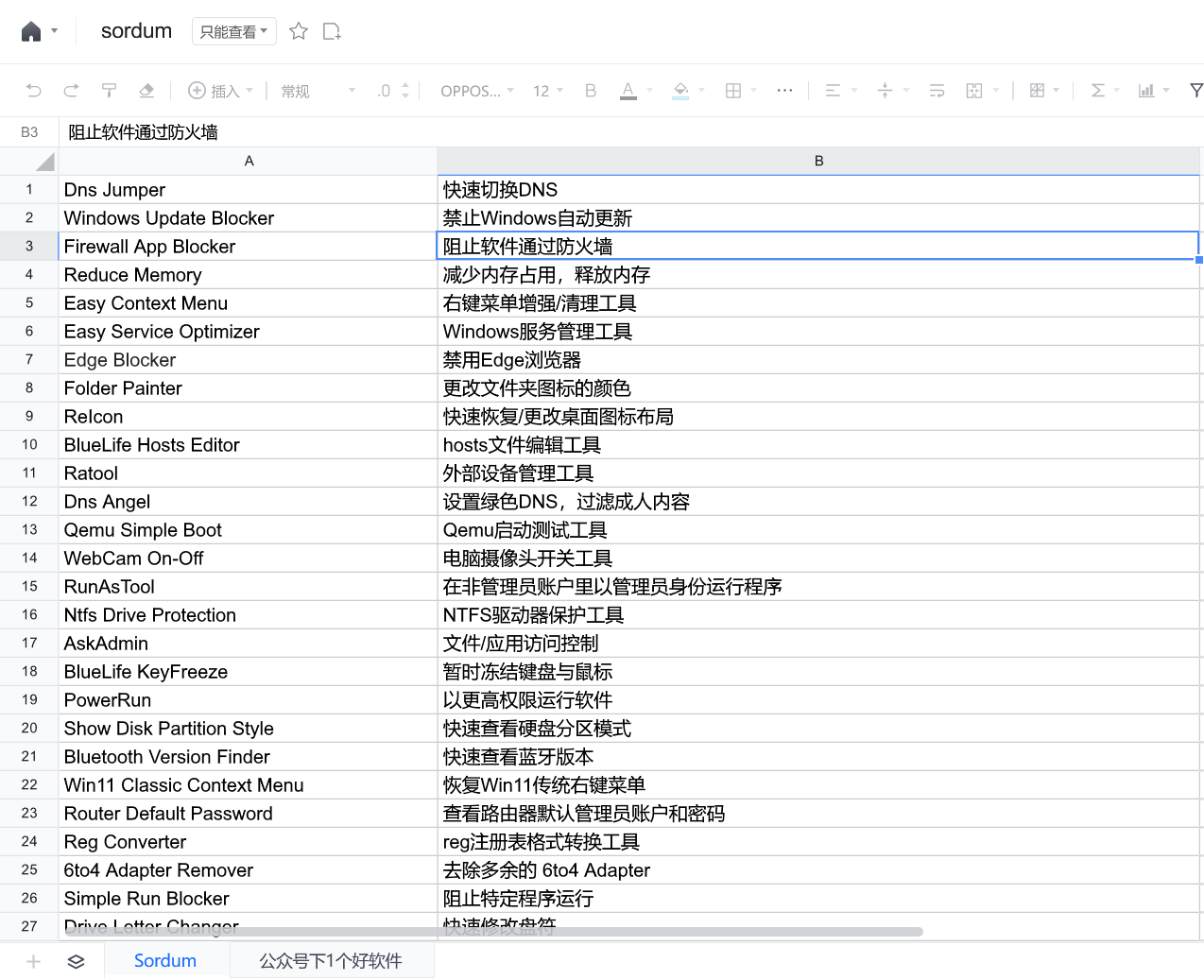Viewport: 1204px width, 980px height.
Task: Click the sordum document title
Action: click(136, 31)
